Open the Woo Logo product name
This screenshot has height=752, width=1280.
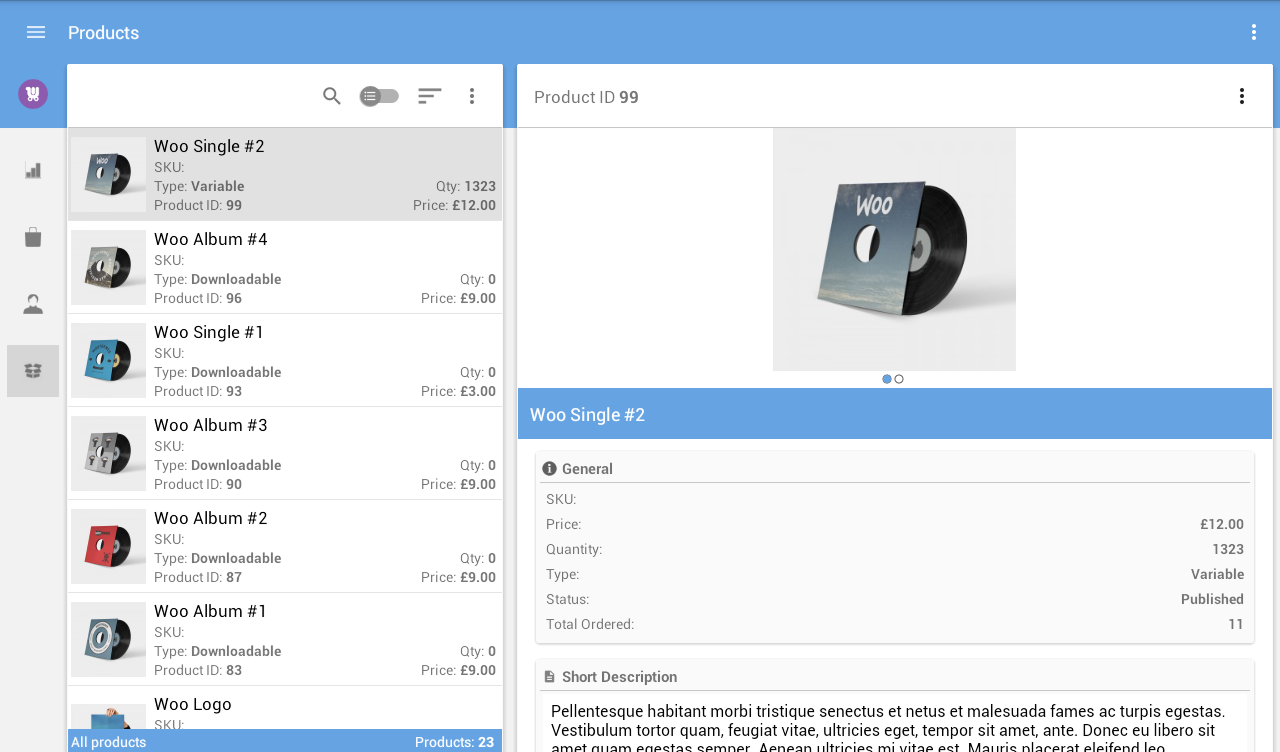(x=193, y=704)
